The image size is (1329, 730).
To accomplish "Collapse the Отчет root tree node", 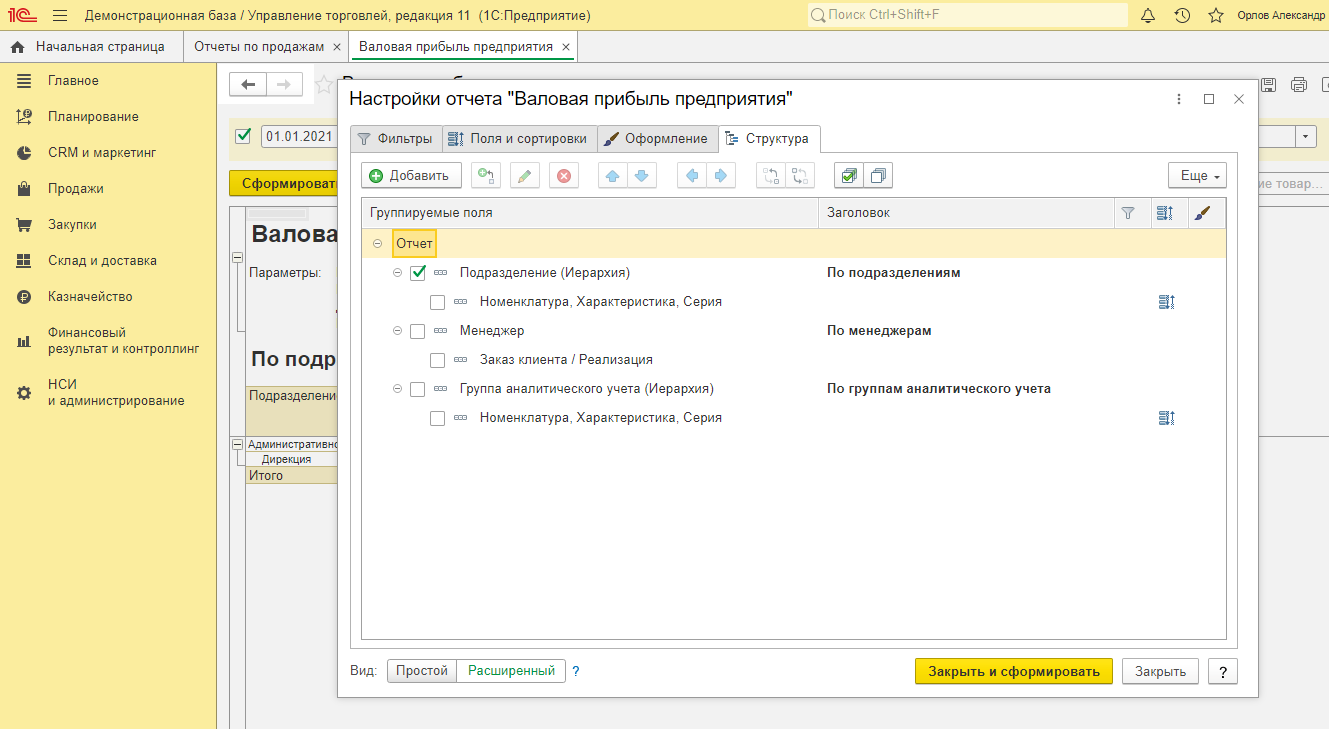I will pyautogui.click(x=377, y=244).
